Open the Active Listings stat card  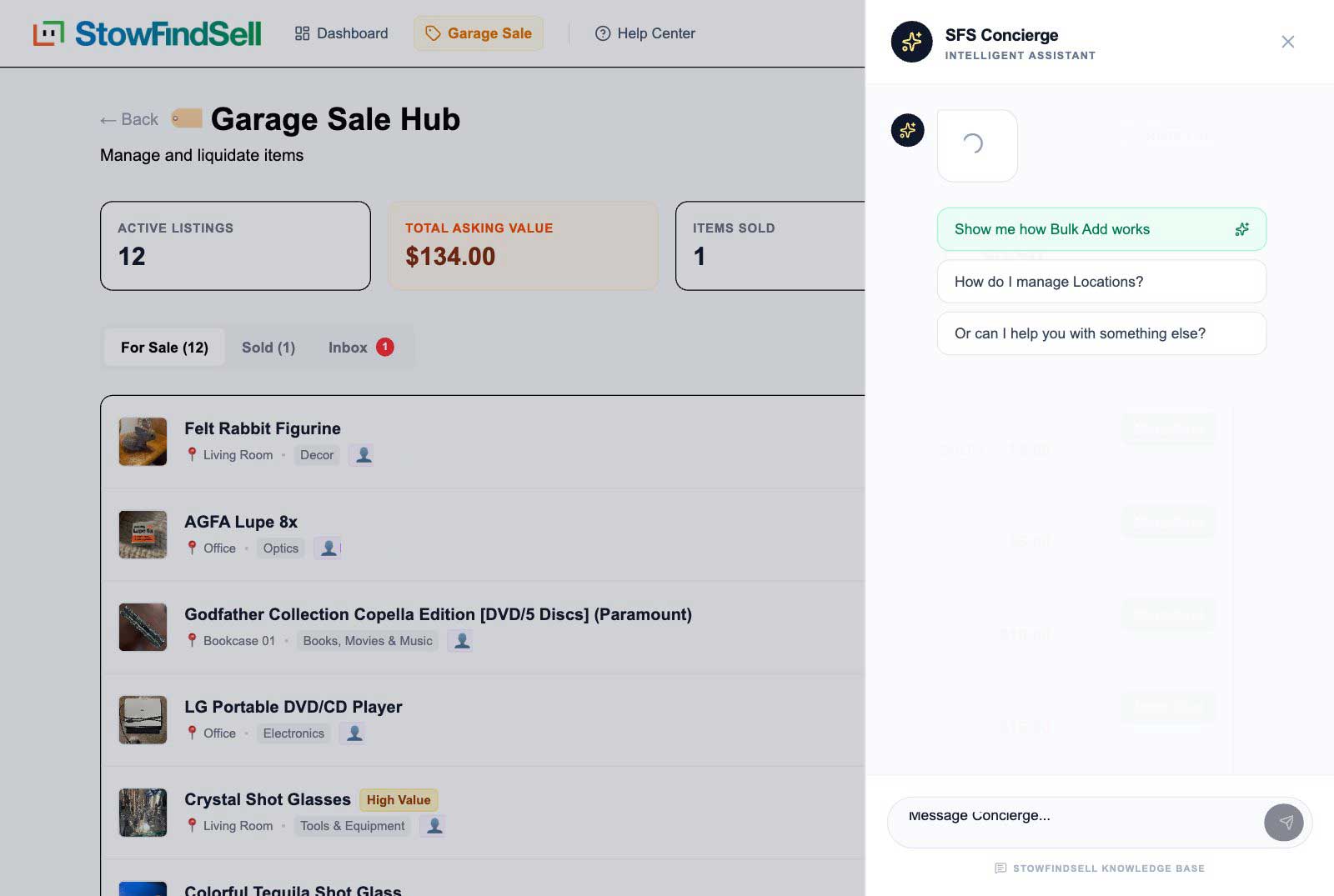[x=235, y=246]
